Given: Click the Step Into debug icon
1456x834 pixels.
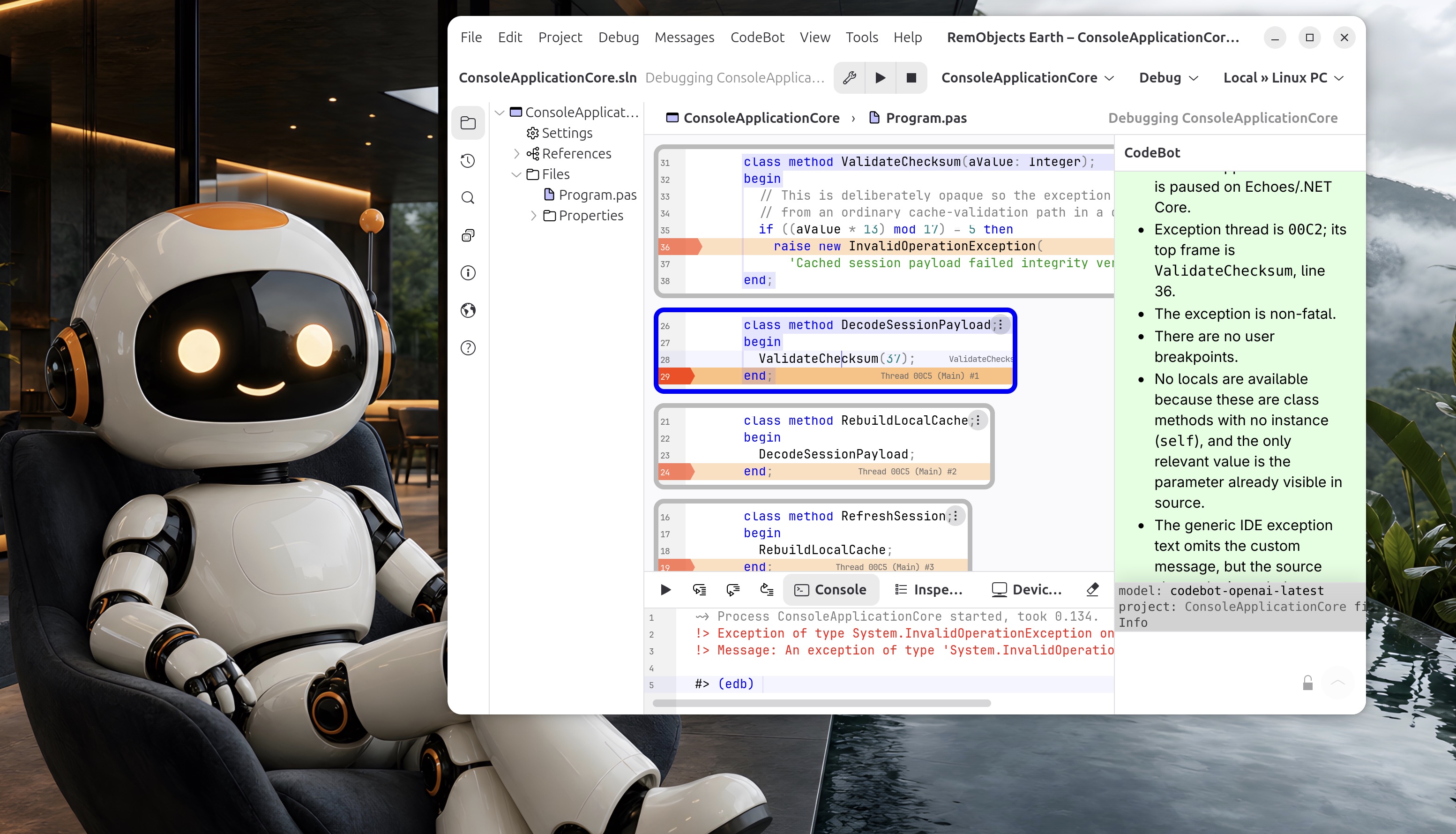Looking at the screenshot, I should (699, 589).
